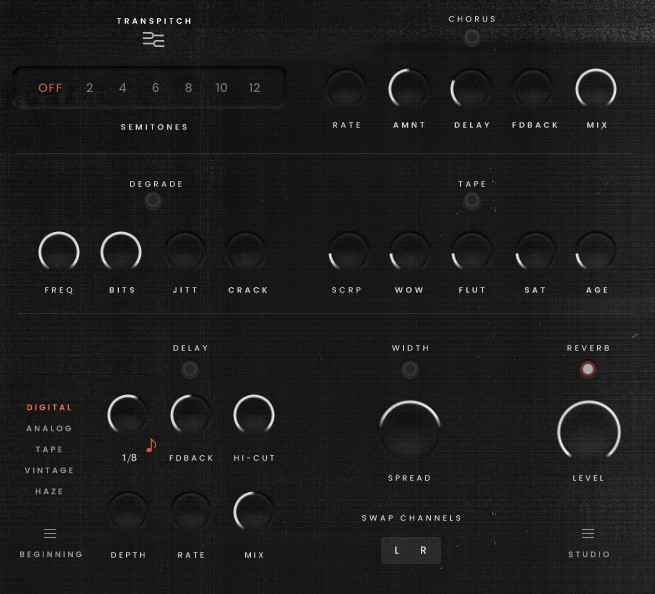Click the Delay Mix knob
Image resolution: width=655 pixels, height=594 pixels.
(x=254, y=512)
